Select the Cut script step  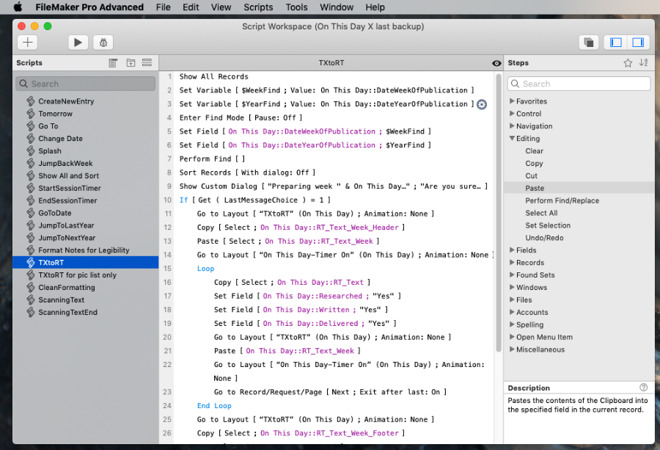coord(531,176)
